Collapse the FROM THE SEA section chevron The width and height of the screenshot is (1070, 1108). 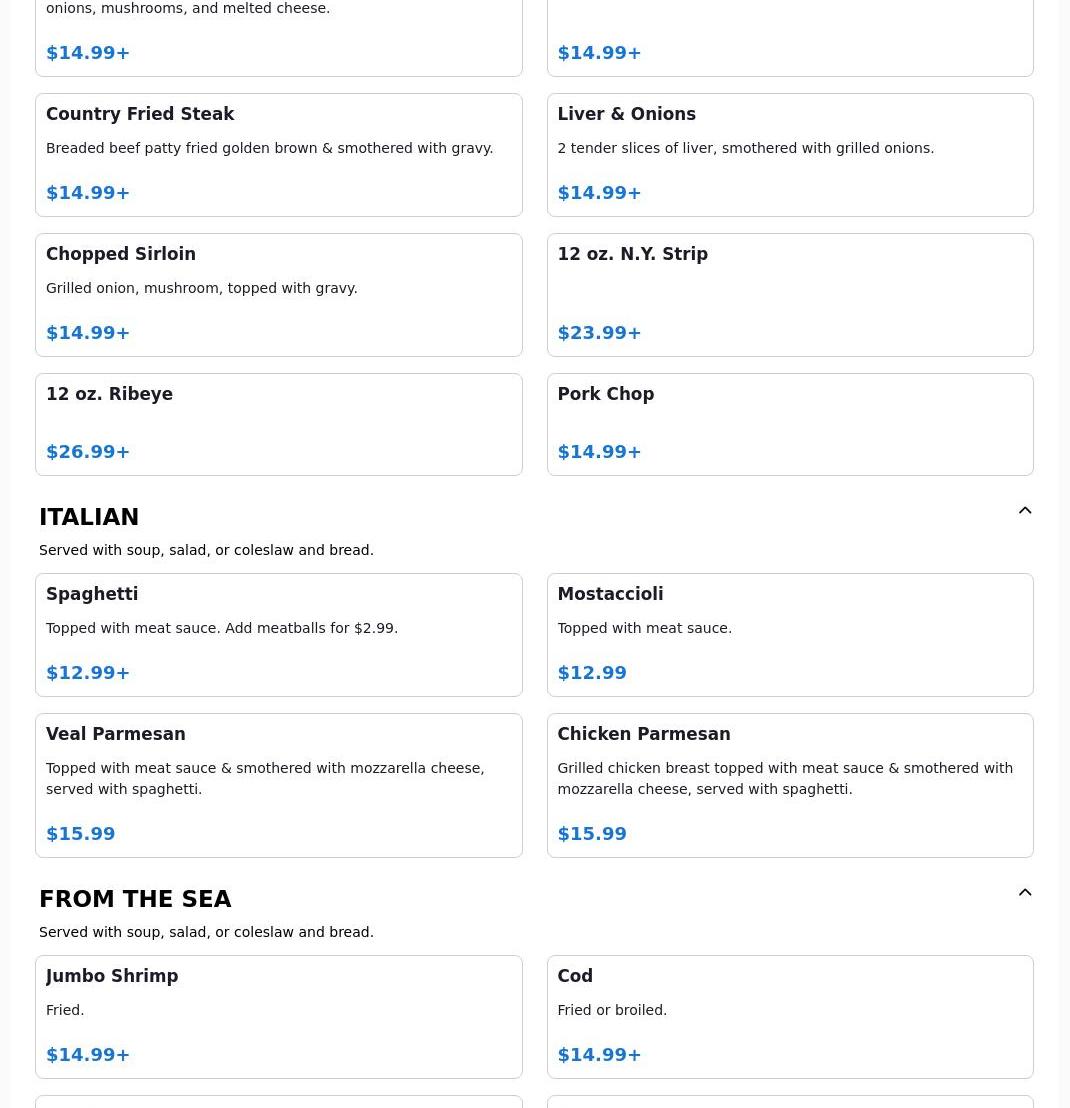pos(1025,893)
